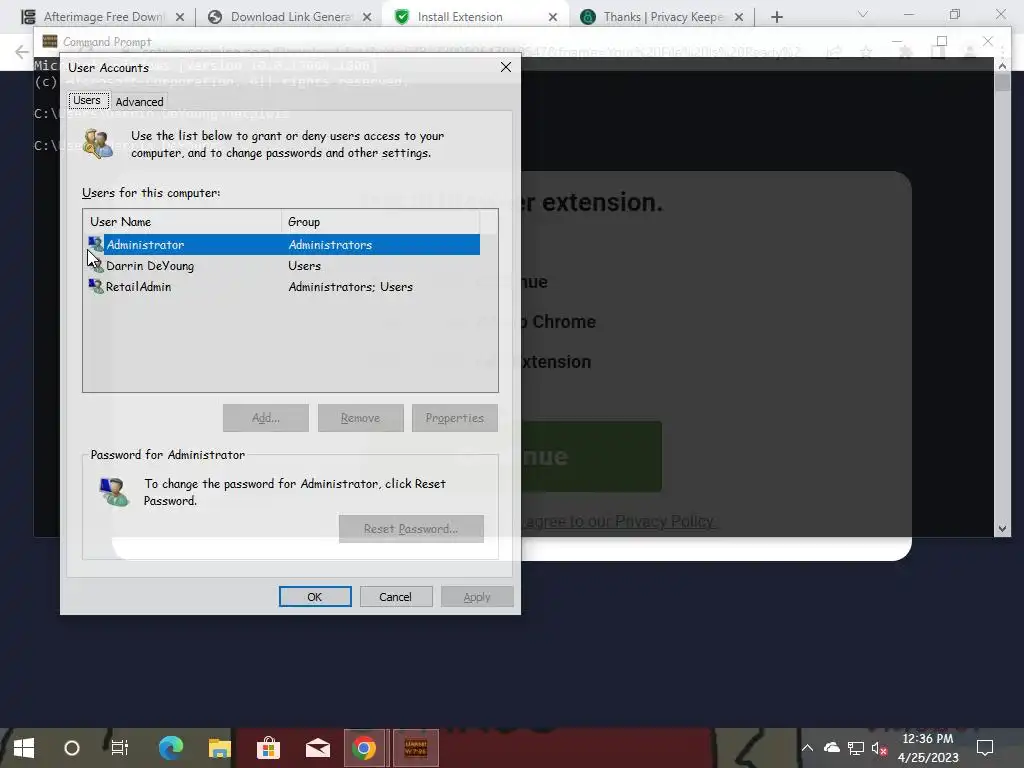Cancel the User Accounts dialog

coord(396,597)
